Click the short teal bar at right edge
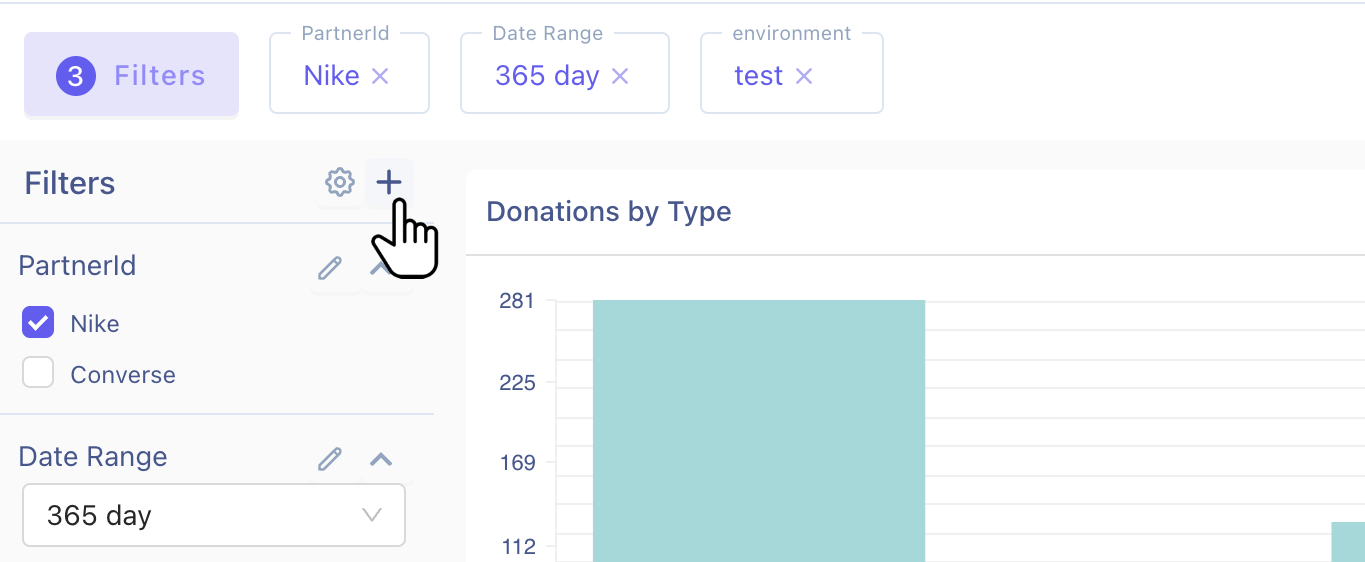This screenshot has width=1365, height=562. 1348,541
